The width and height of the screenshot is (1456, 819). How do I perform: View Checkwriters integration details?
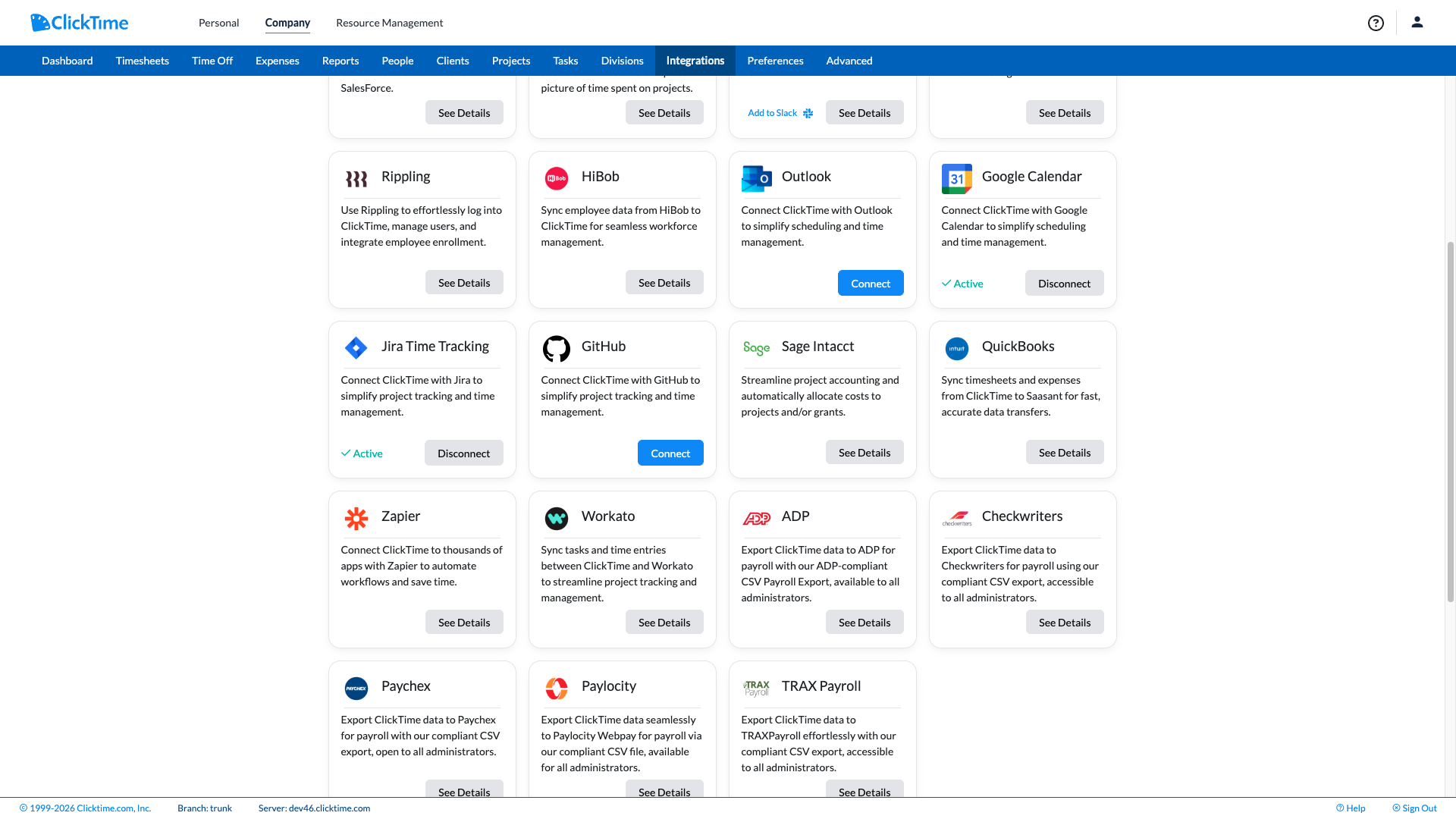pyautogui.click(x=1065, y=622)
